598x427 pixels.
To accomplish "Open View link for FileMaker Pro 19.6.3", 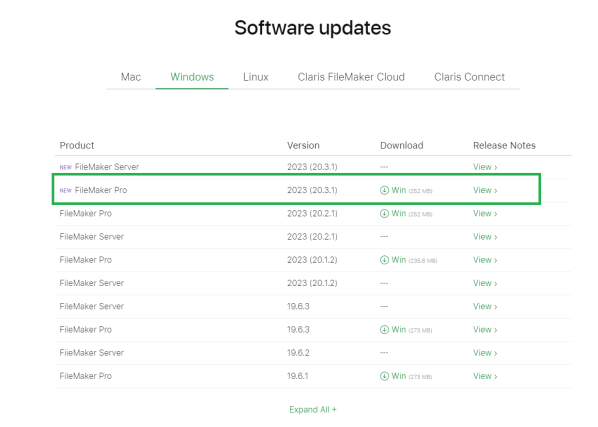I will (x=485, y=330).
